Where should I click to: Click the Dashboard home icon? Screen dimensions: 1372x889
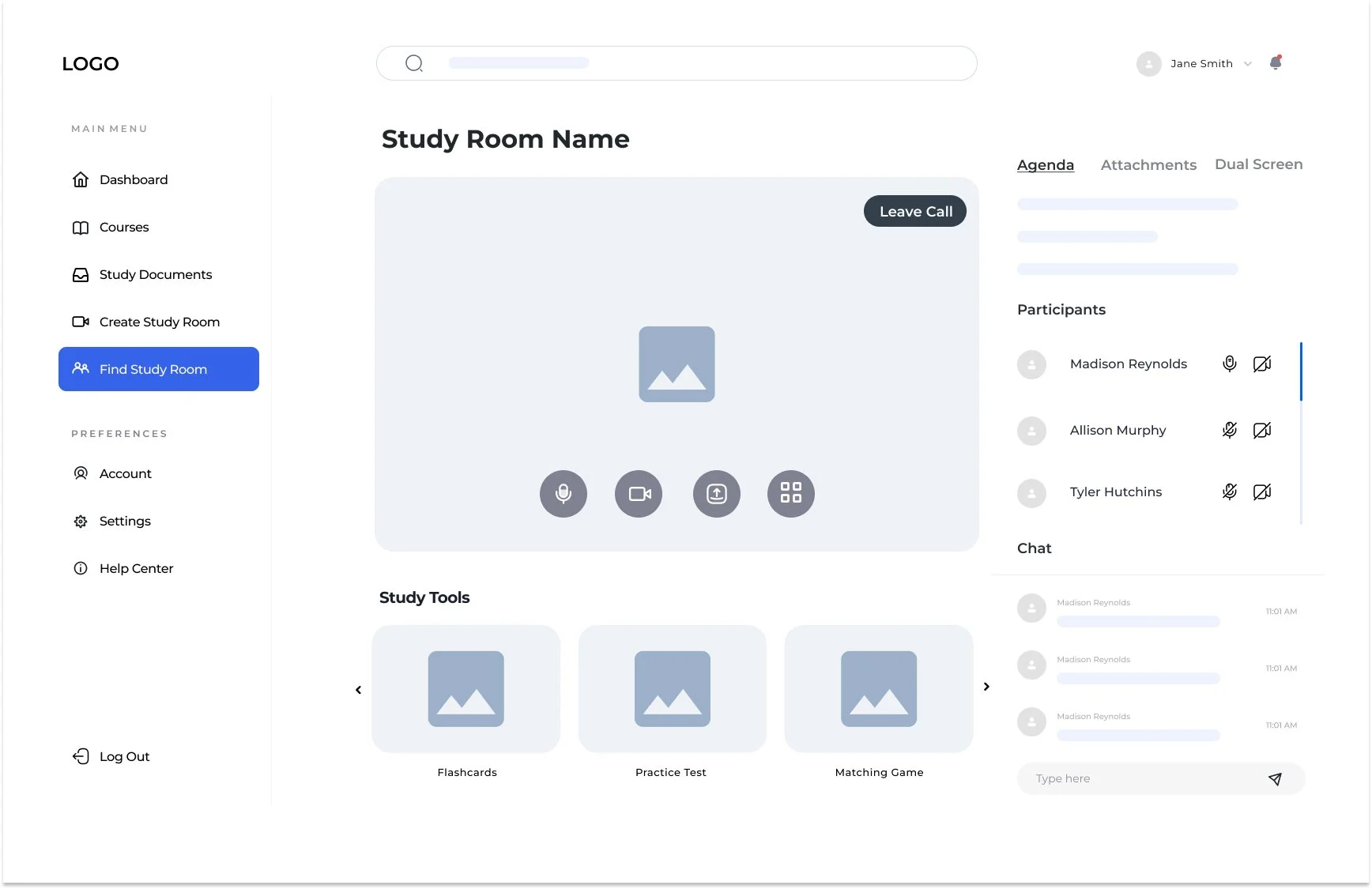click(x=81, y=179)
